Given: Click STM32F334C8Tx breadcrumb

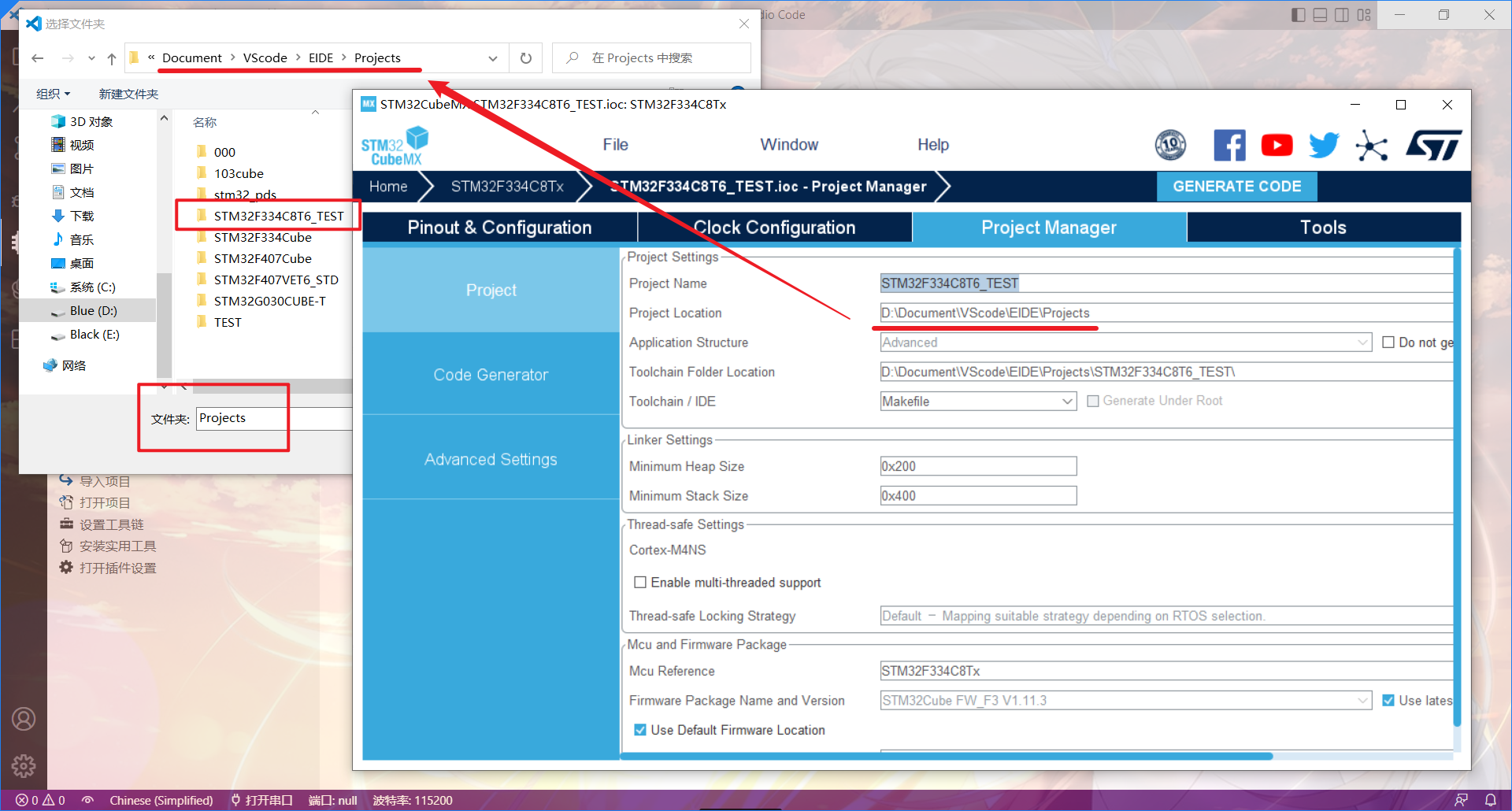Looking at the screenshot, I should 507,187.
